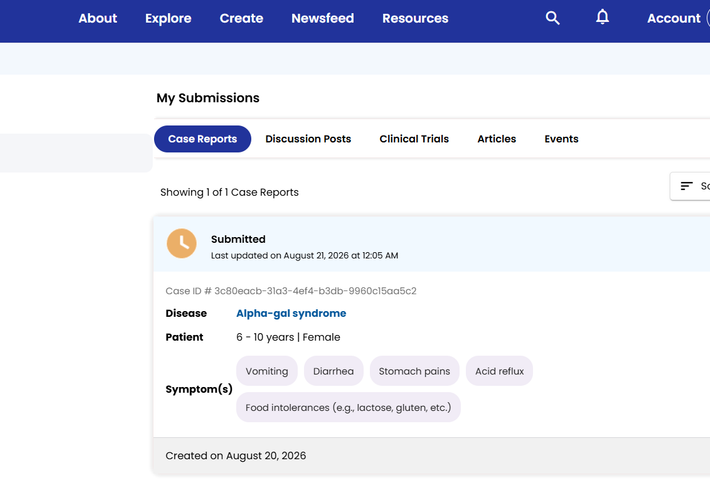Click the Vomiting symptom tag

(x=267, y=371)
